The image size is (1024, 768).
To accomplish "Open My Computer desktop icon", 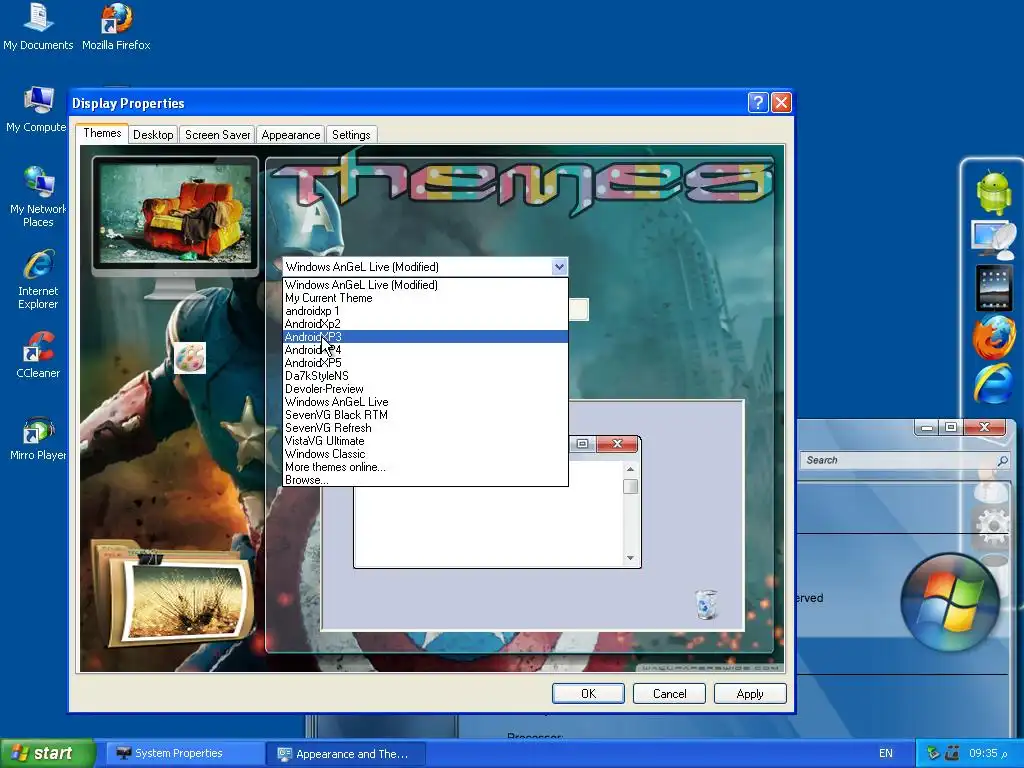I will [x=37, y=109].
